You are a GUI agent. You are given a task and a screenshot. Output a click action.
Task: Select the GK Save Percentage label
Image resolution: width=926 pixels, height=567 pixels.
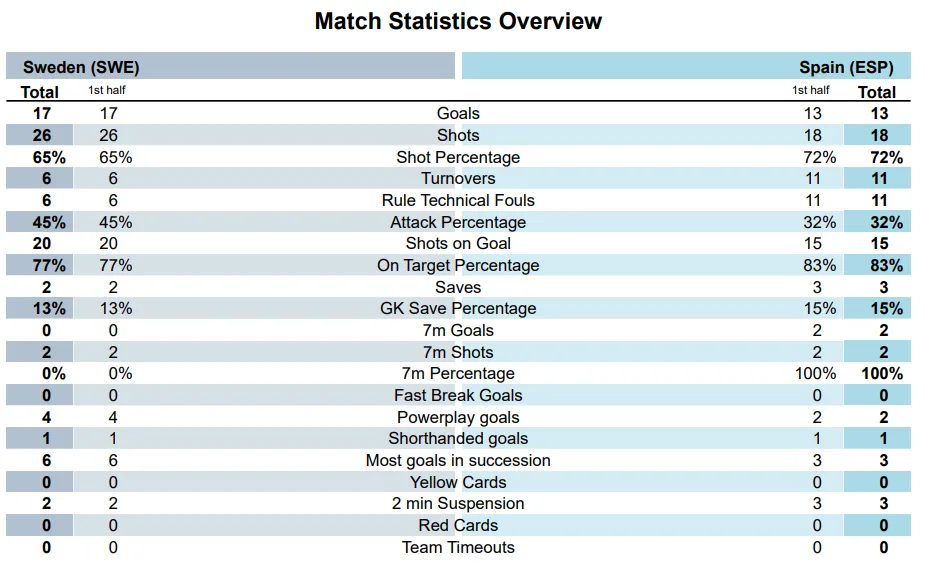pyautogui.click(x=458, y=309)
